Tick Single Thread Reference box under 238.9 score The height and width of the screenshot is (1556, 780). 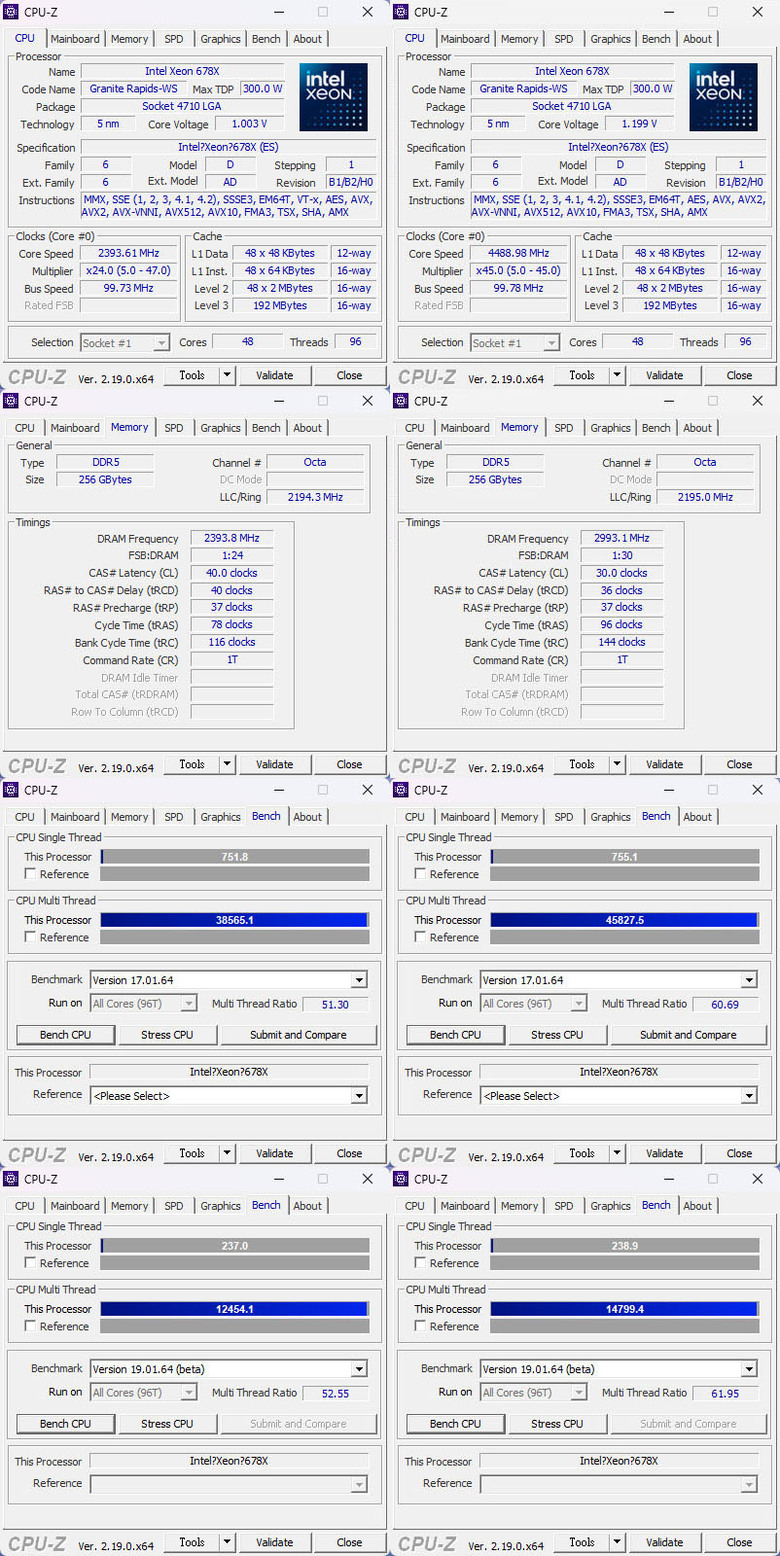420,1263
